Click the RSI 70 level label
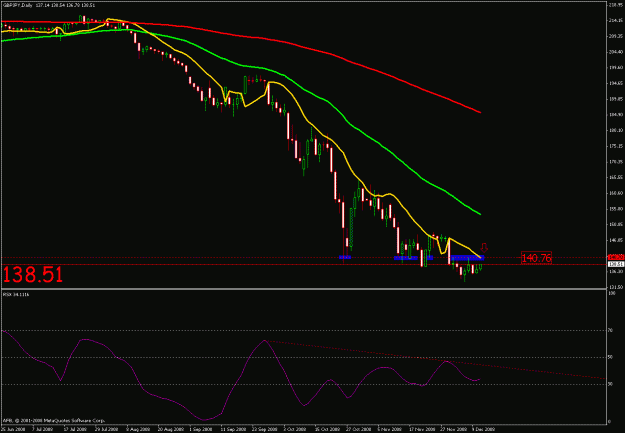The image size is (625, 433). point(610,331)
